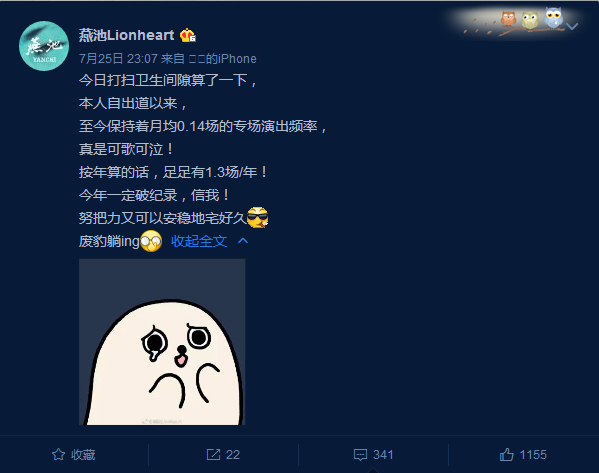Image resolution: width=599 pixels, height=473 pixels.
Task: Open the crying seal cartoon image
Action: (162, 342)
